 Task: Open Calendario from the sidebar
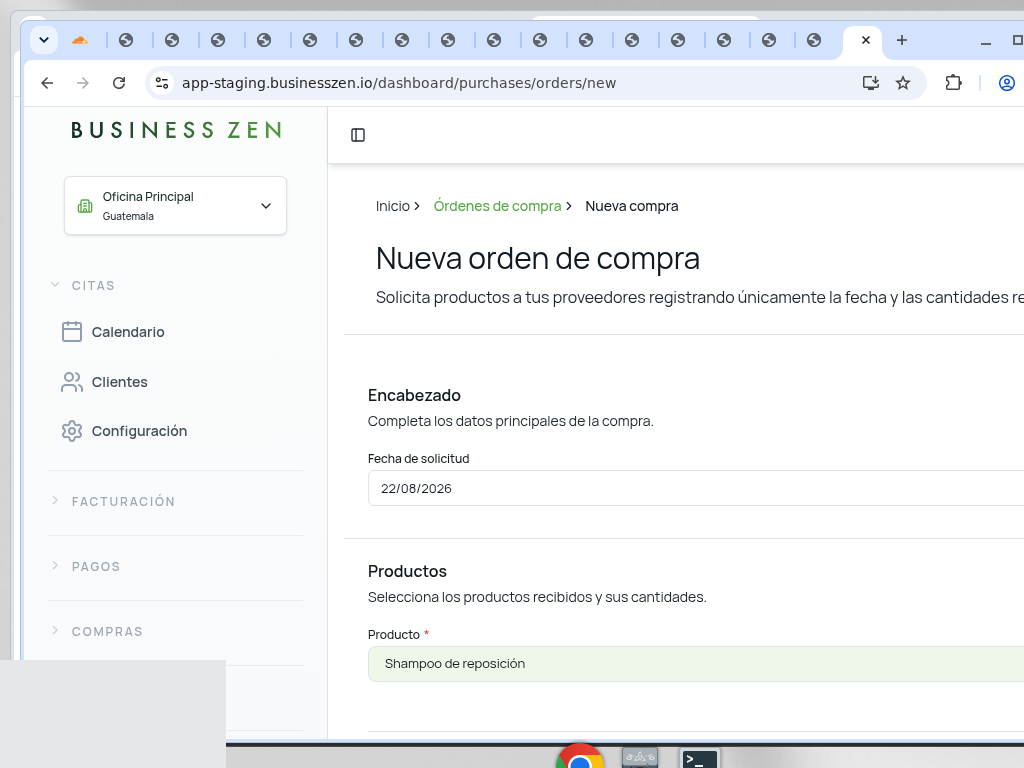pyautogui.click(x=128, y=332)
